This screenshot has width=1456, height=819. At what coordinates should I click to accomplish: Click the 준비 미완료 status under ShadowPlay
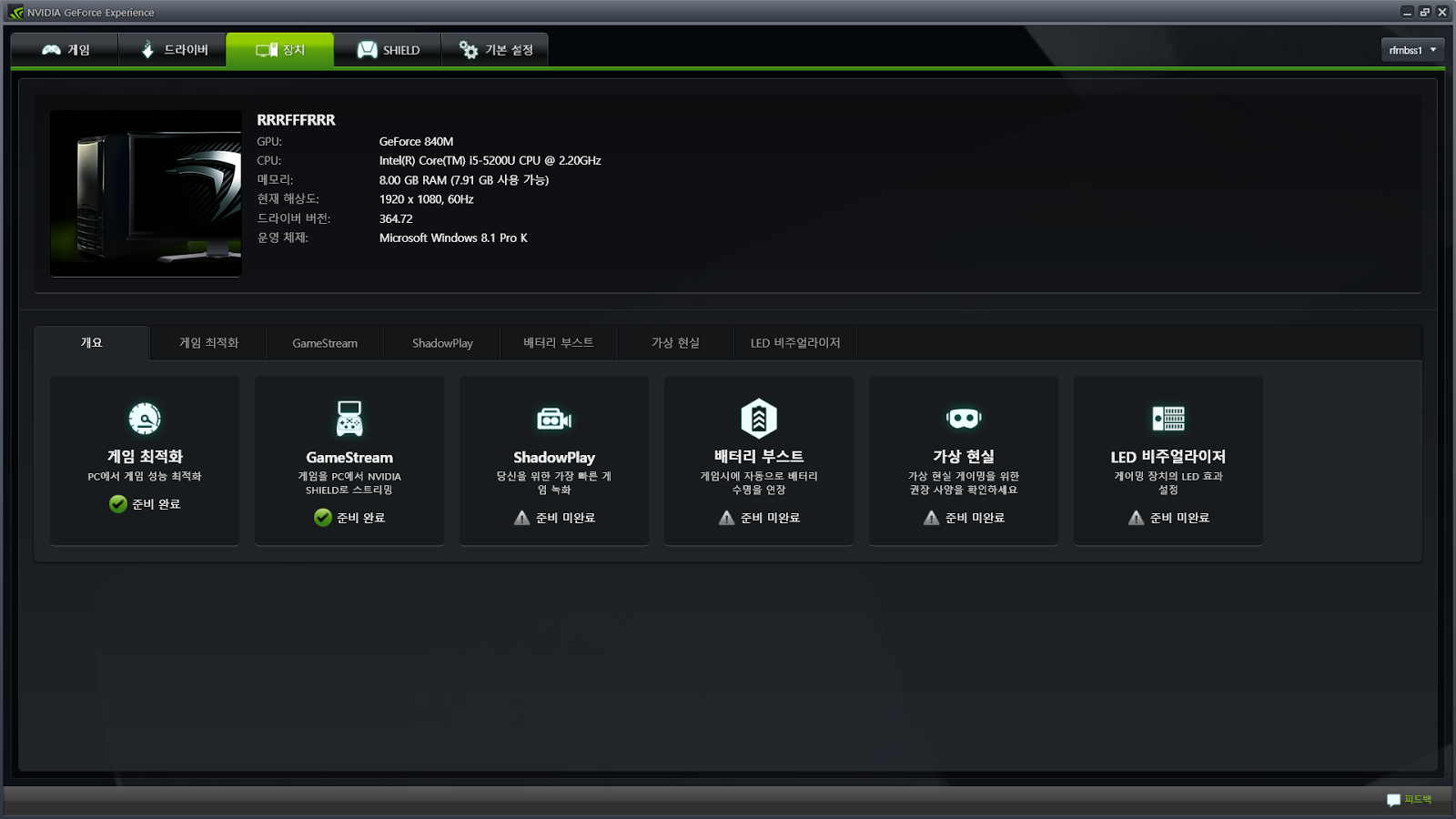(565, 518)
